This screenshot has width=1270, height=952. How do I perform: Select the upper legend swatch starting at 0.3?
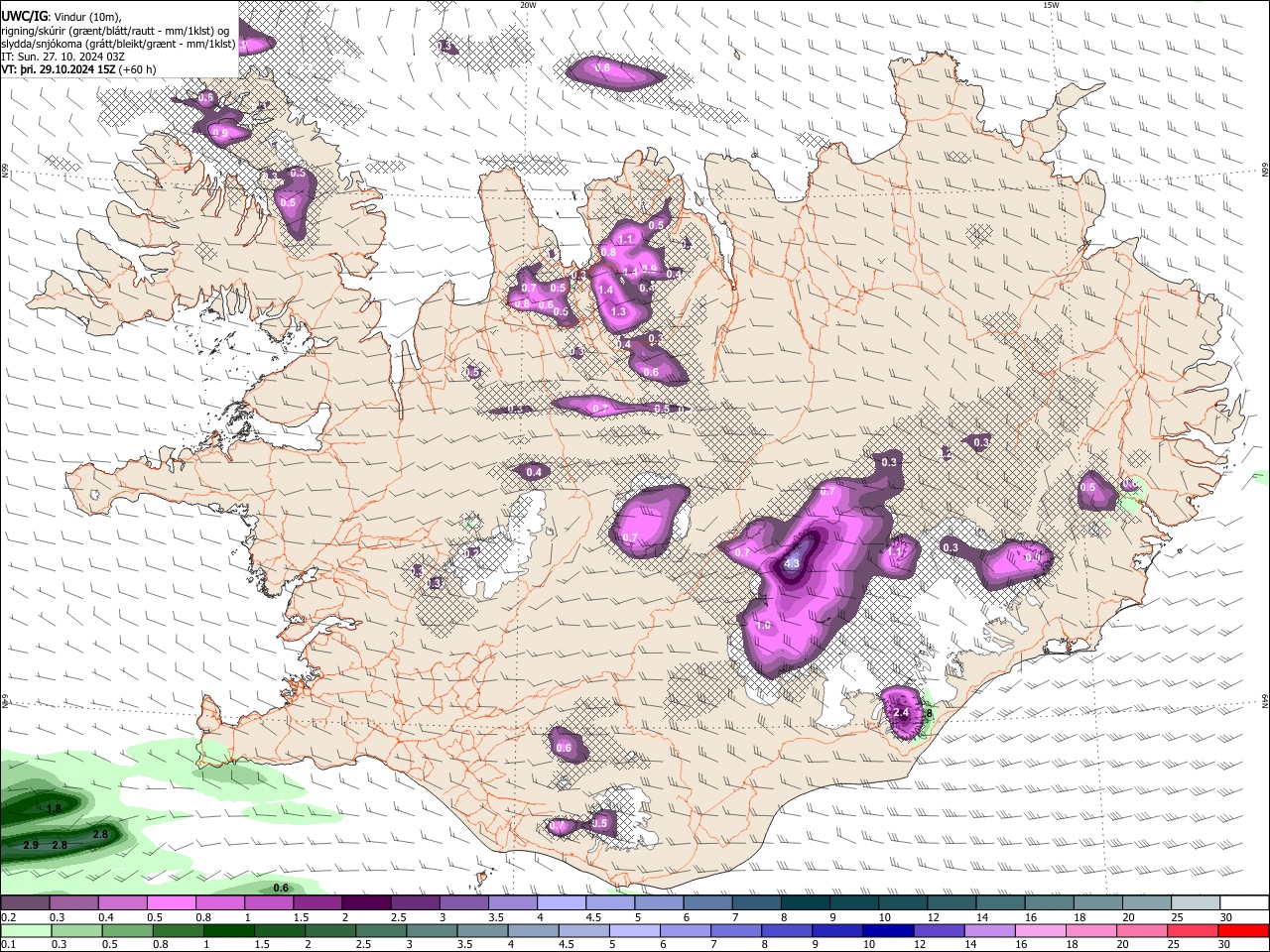[x=73, y=903]
